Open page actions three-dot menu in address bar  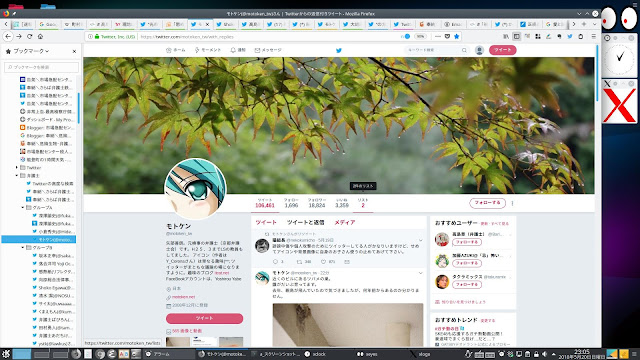click(438, 36)
